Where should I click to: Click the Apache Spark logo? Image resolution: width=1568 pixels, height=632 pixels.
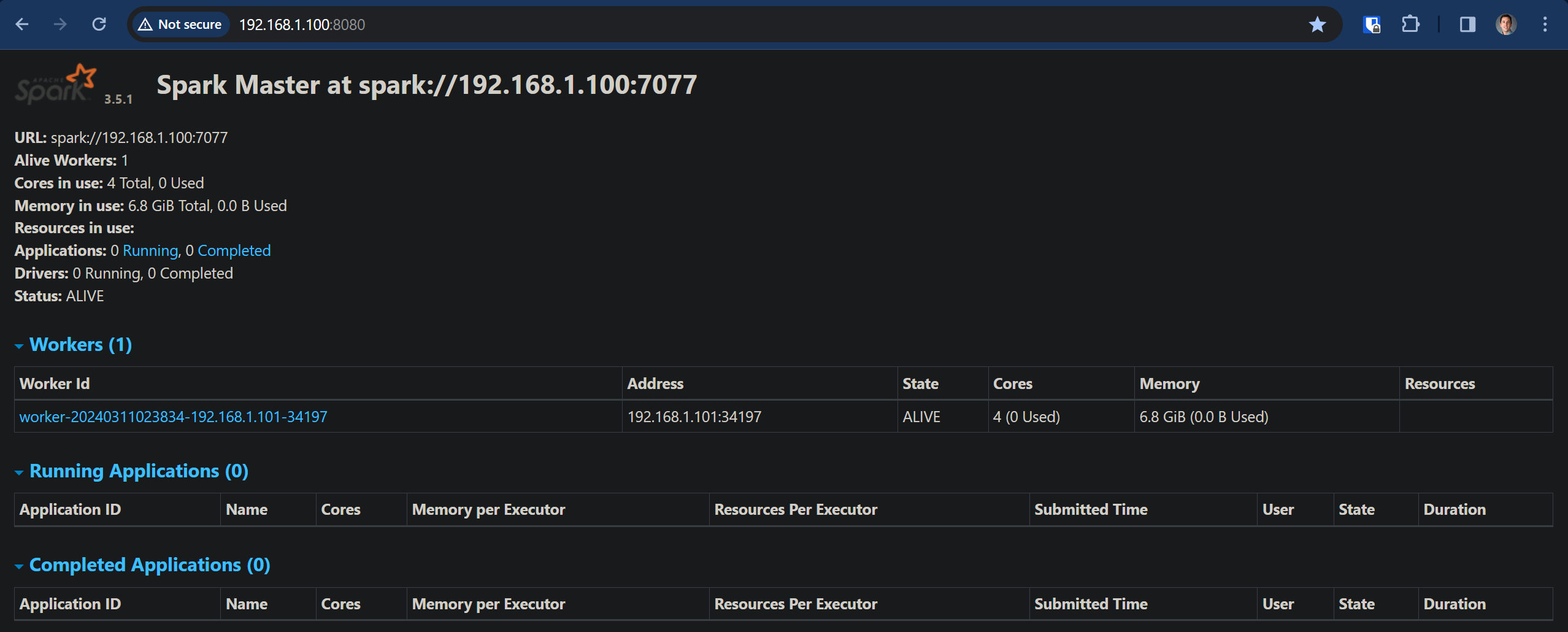tap(56, 84)
